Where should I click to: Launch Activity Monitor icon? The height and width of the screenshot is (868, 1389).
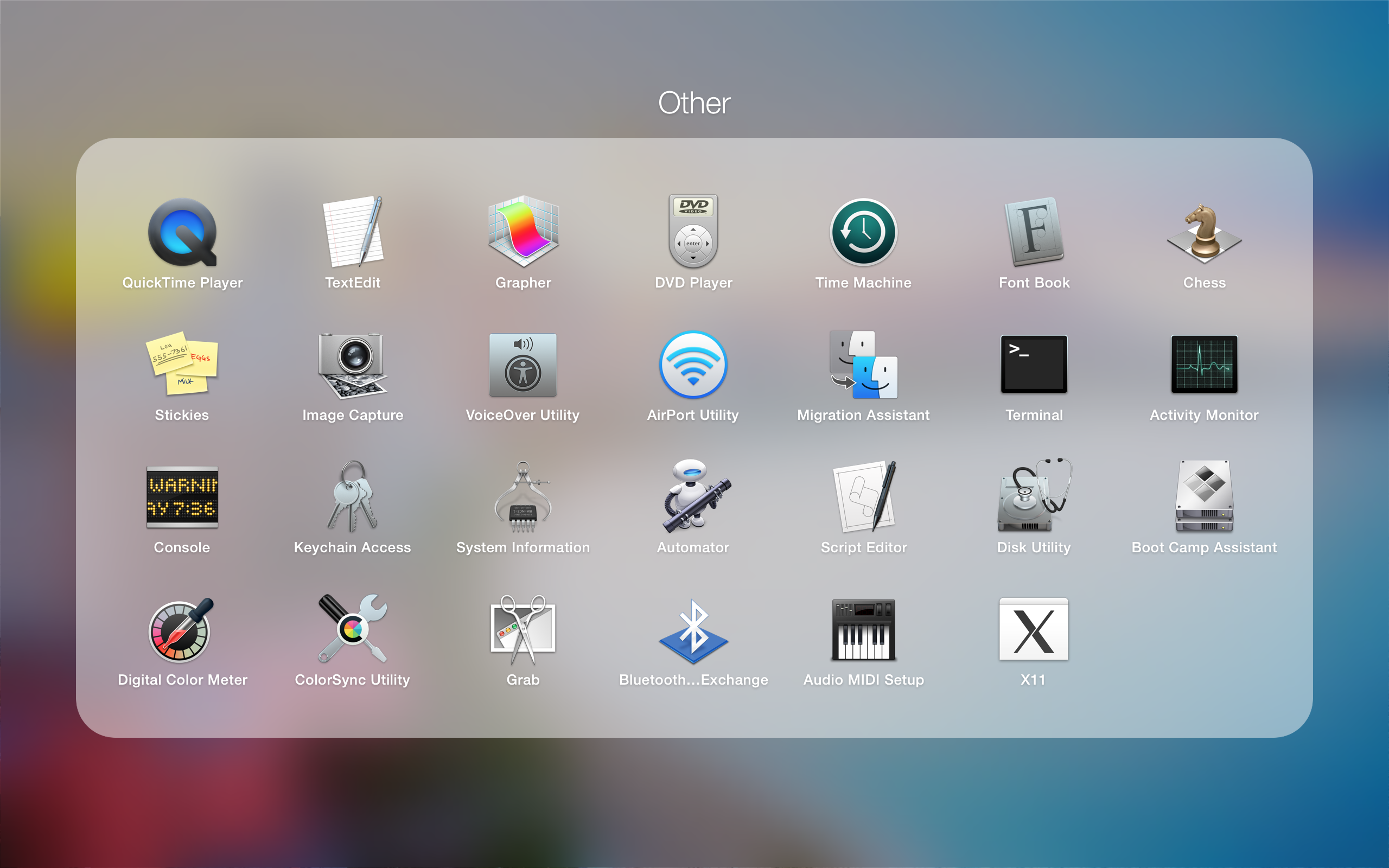point(1204,364)
